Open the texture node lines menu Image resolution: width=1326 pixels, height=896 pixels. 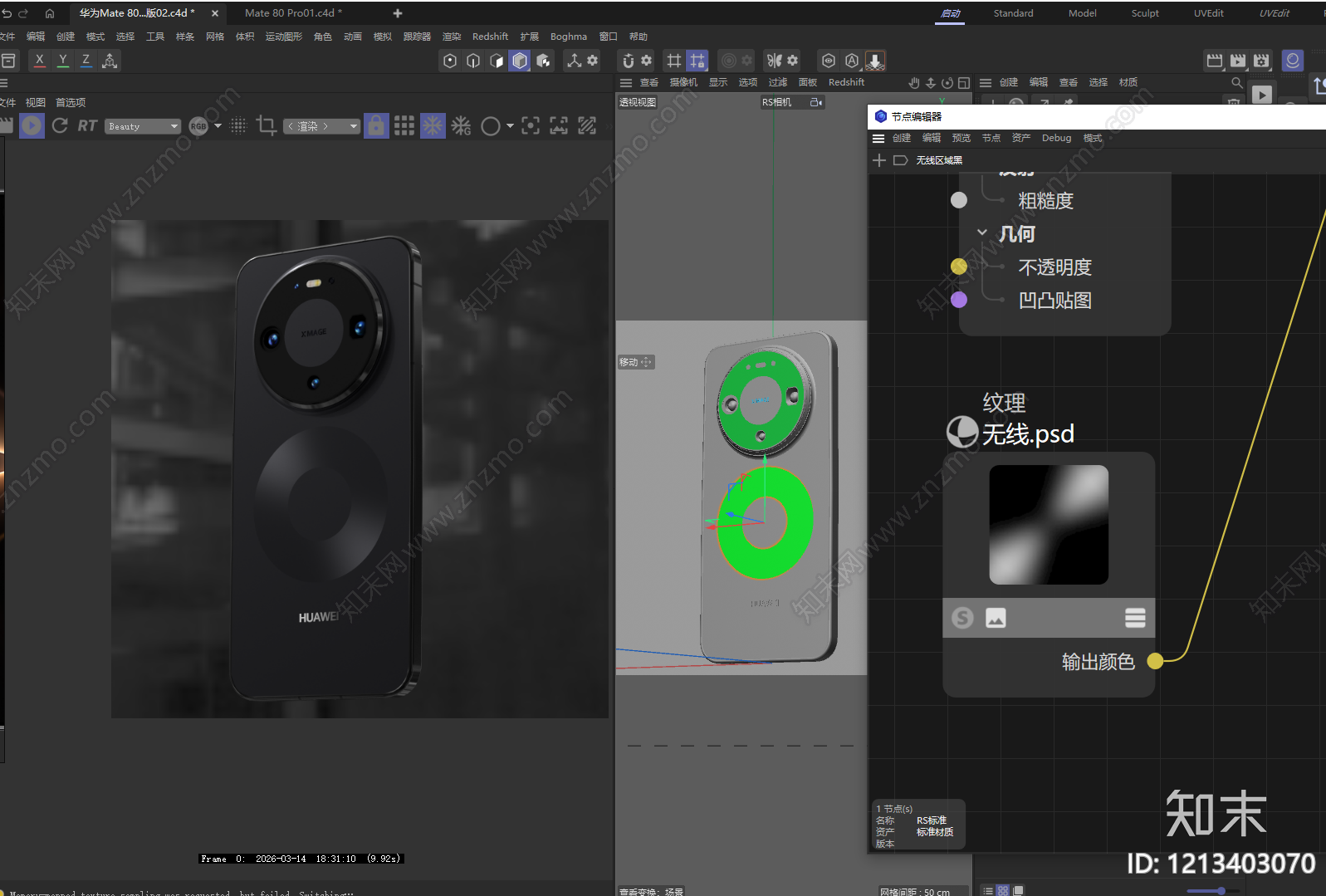tap(1135, 618)
